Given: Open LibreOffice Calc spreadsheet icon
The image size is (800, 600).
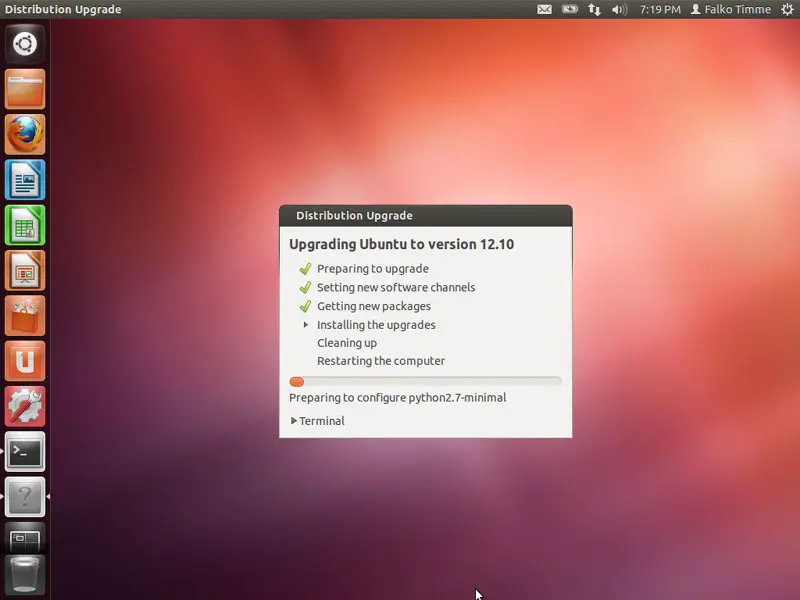Looking at the screenshot, I should click(x=25, y=225).
